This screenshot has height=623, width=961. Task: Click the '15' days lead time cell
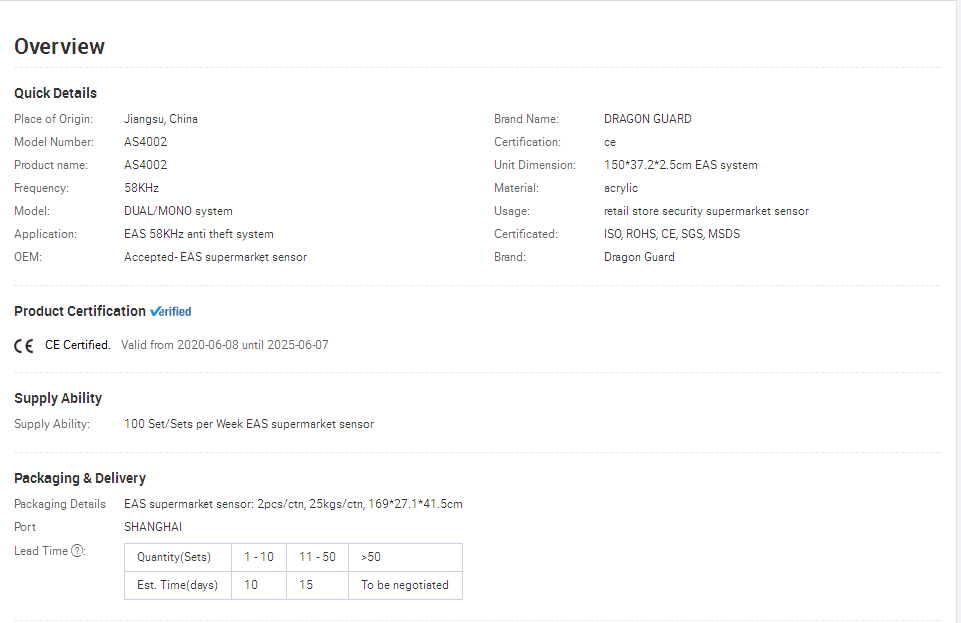(x=317, y=586)
